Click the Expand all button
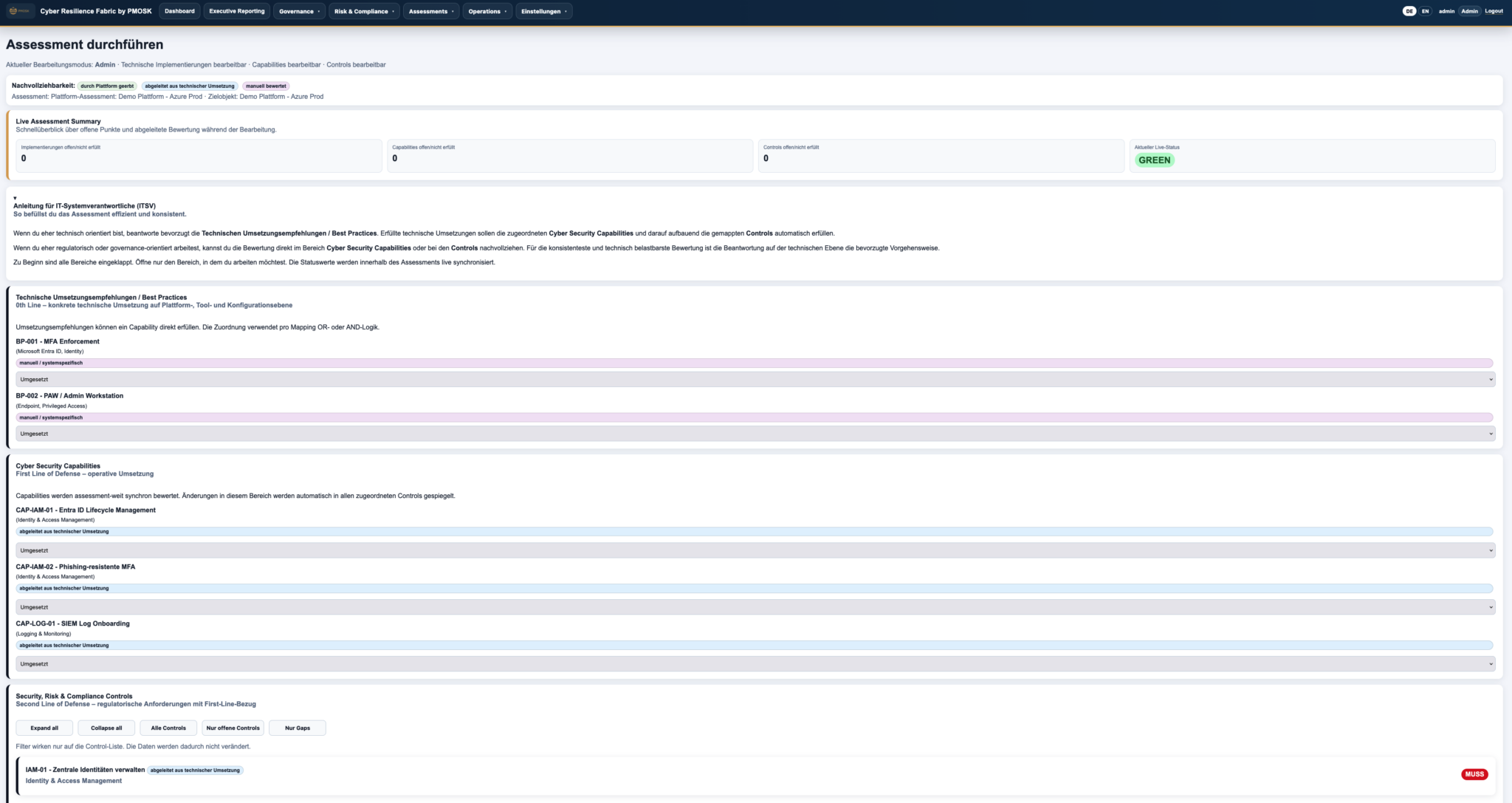This screenshot has height=803, width=1512. [x=44, y=728]
